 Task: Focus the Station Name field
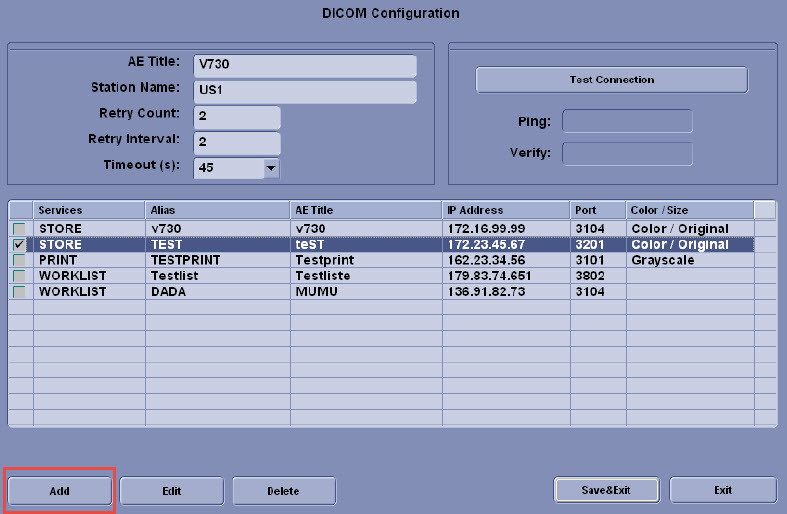[305, 91]
